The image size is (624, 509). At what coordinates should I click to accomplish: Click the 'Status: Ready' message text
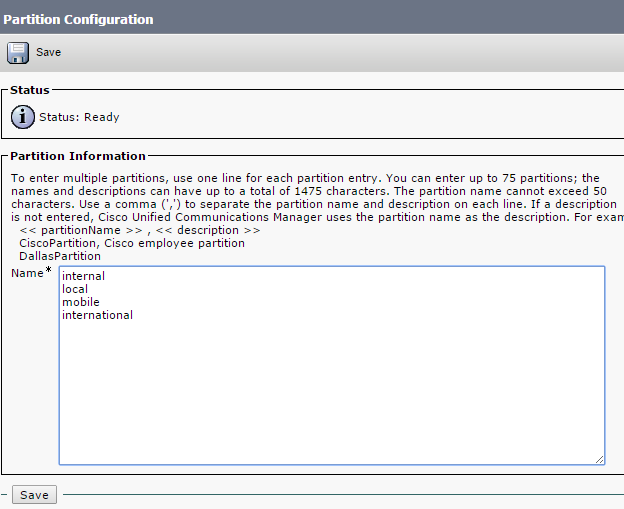click(79, 117)
